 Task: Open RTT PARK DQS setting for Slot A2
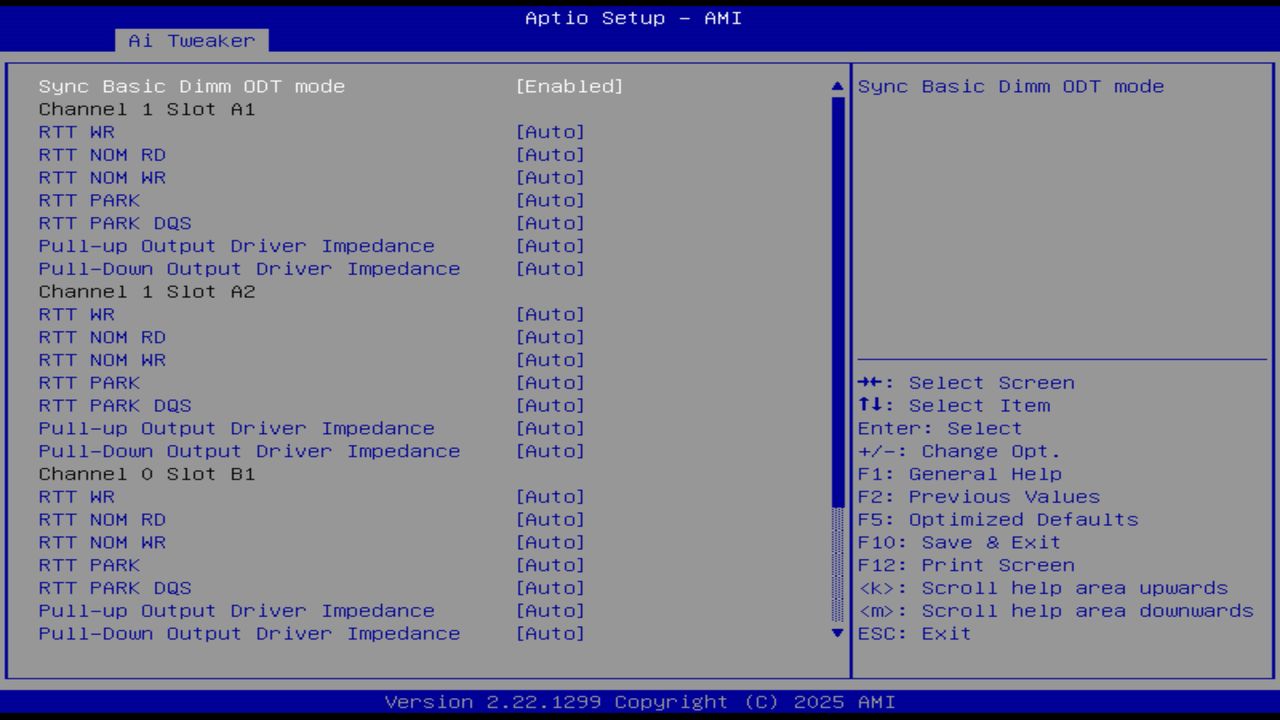point(114,405)
